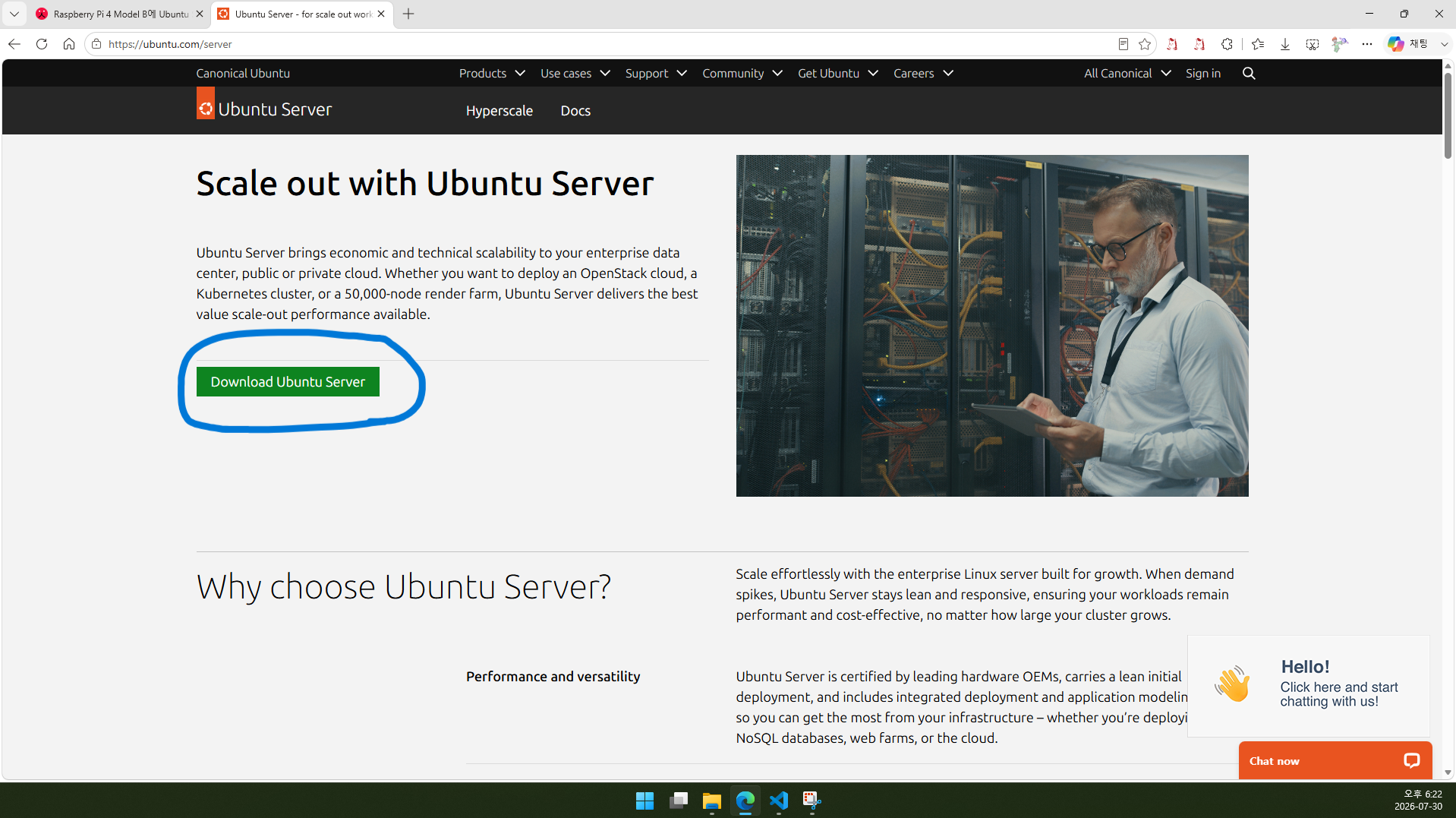Screen dimensions: 1456x818
Task: Close the Ubuntu Server tab
Action: click(x=381, y=14)
